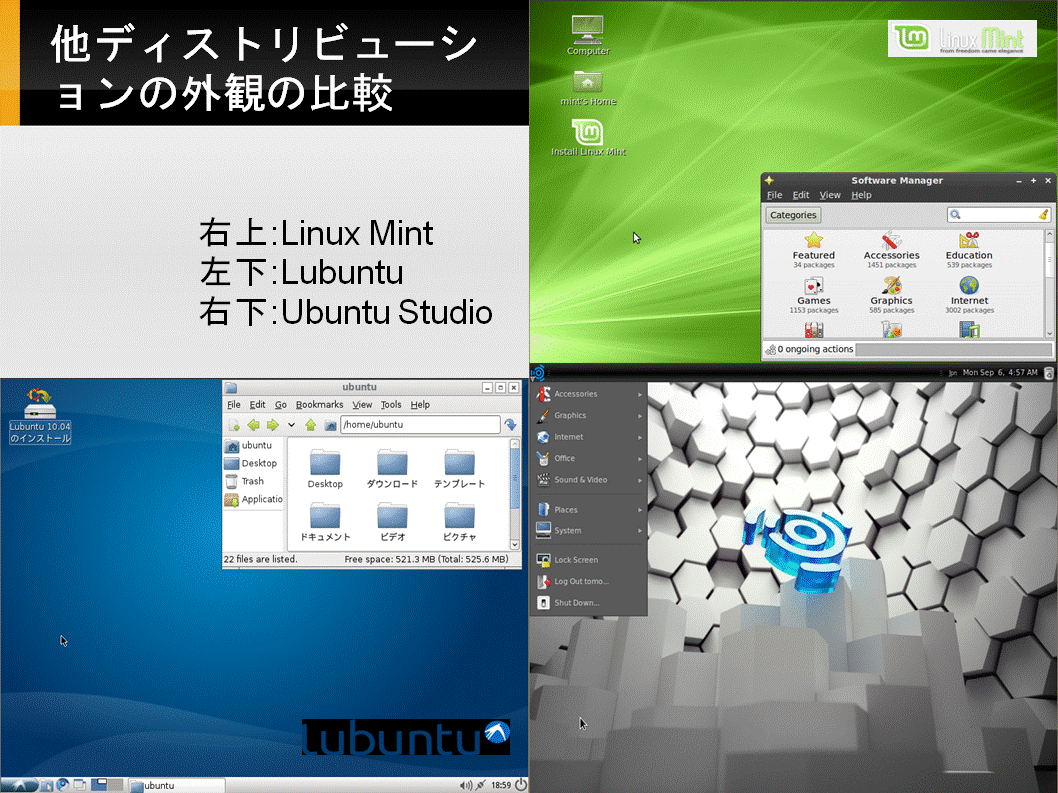
Task: Click the green back arrow in file manager
Action: 254,425
